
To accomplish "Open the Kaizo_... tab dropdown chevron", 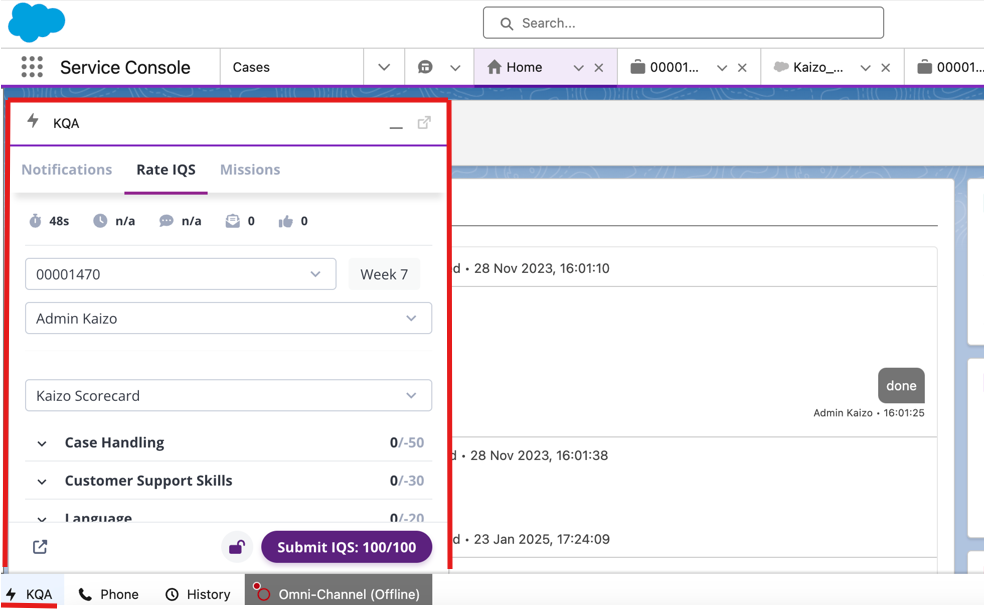I will (865, 68).
